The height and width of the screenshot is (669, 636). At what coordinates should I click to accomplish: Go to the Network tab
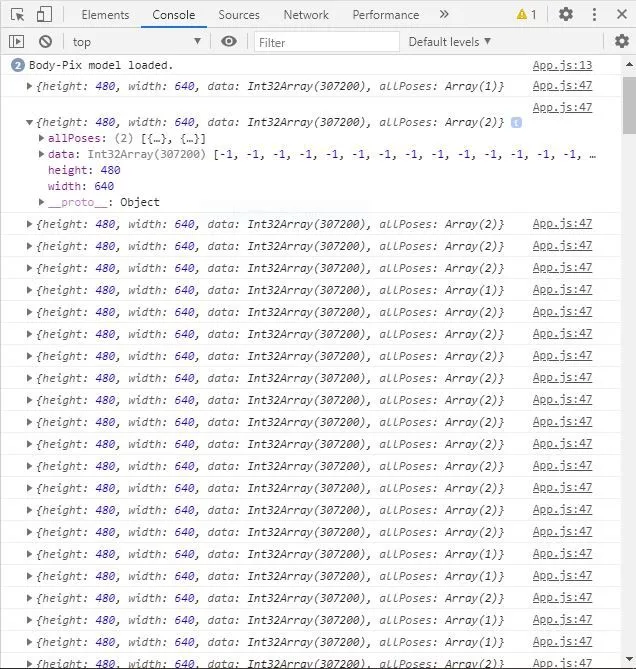pyautogui.click(x=306, y=15)
